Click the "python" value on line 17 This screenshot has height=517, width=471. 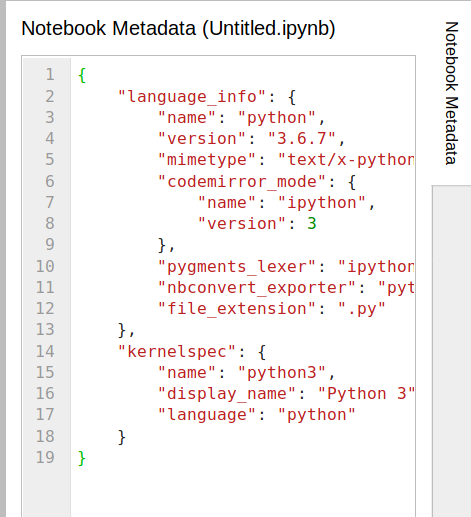click(317, 415)
